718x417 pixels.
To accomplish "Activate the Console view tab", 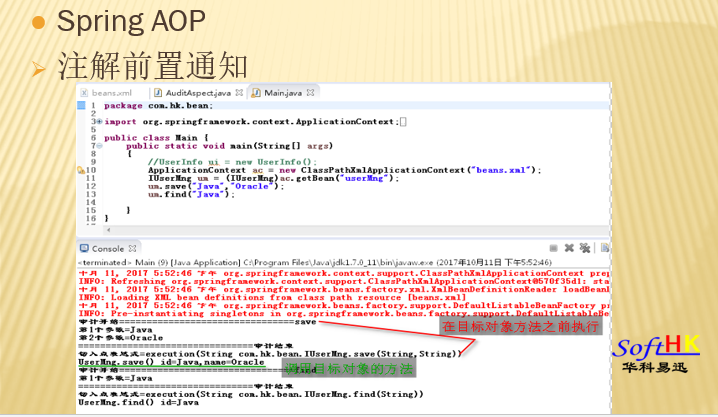I will click(x=108, y=249).
